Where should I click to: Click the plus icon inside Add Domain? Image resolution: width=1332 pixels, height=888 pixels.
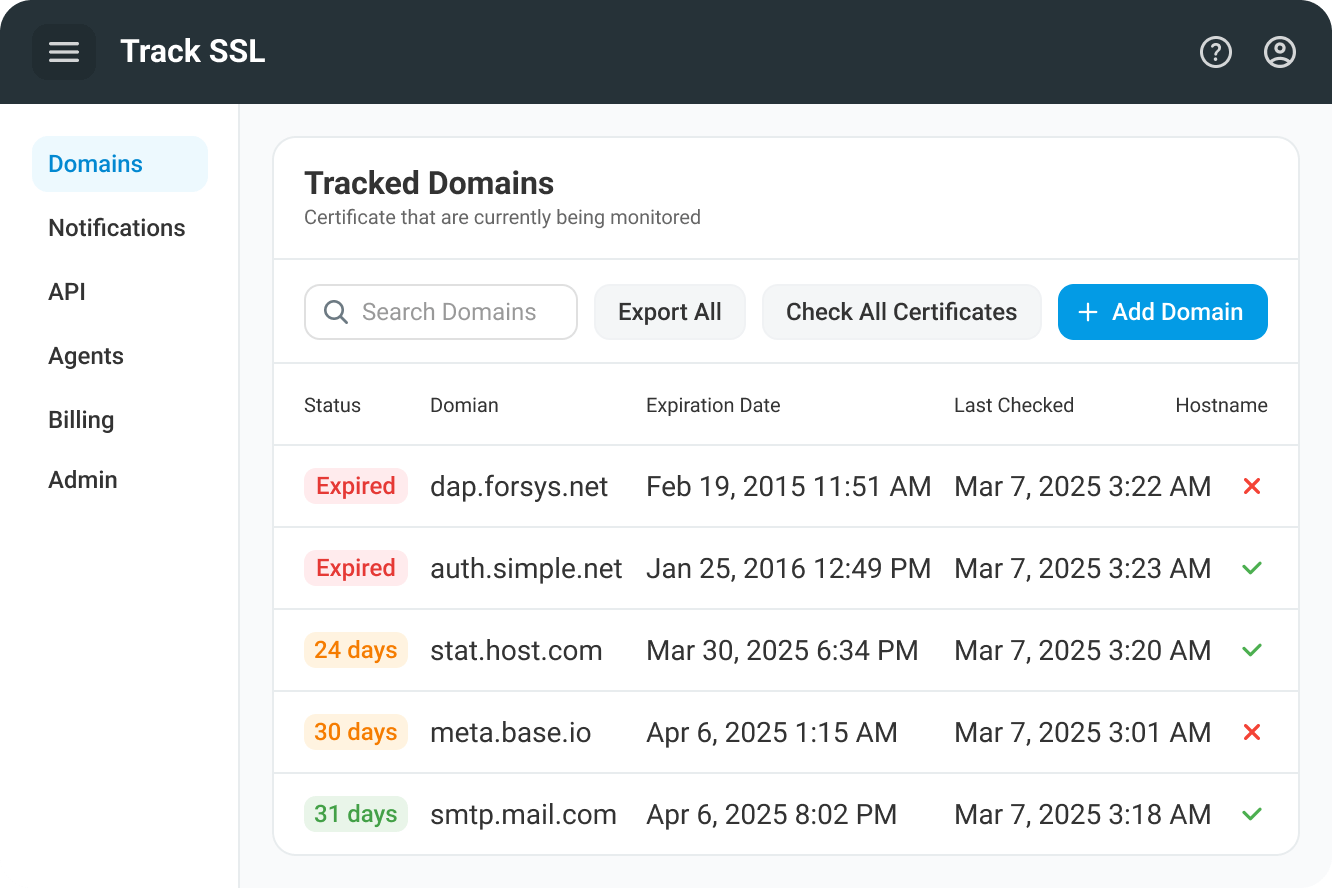1087,312
